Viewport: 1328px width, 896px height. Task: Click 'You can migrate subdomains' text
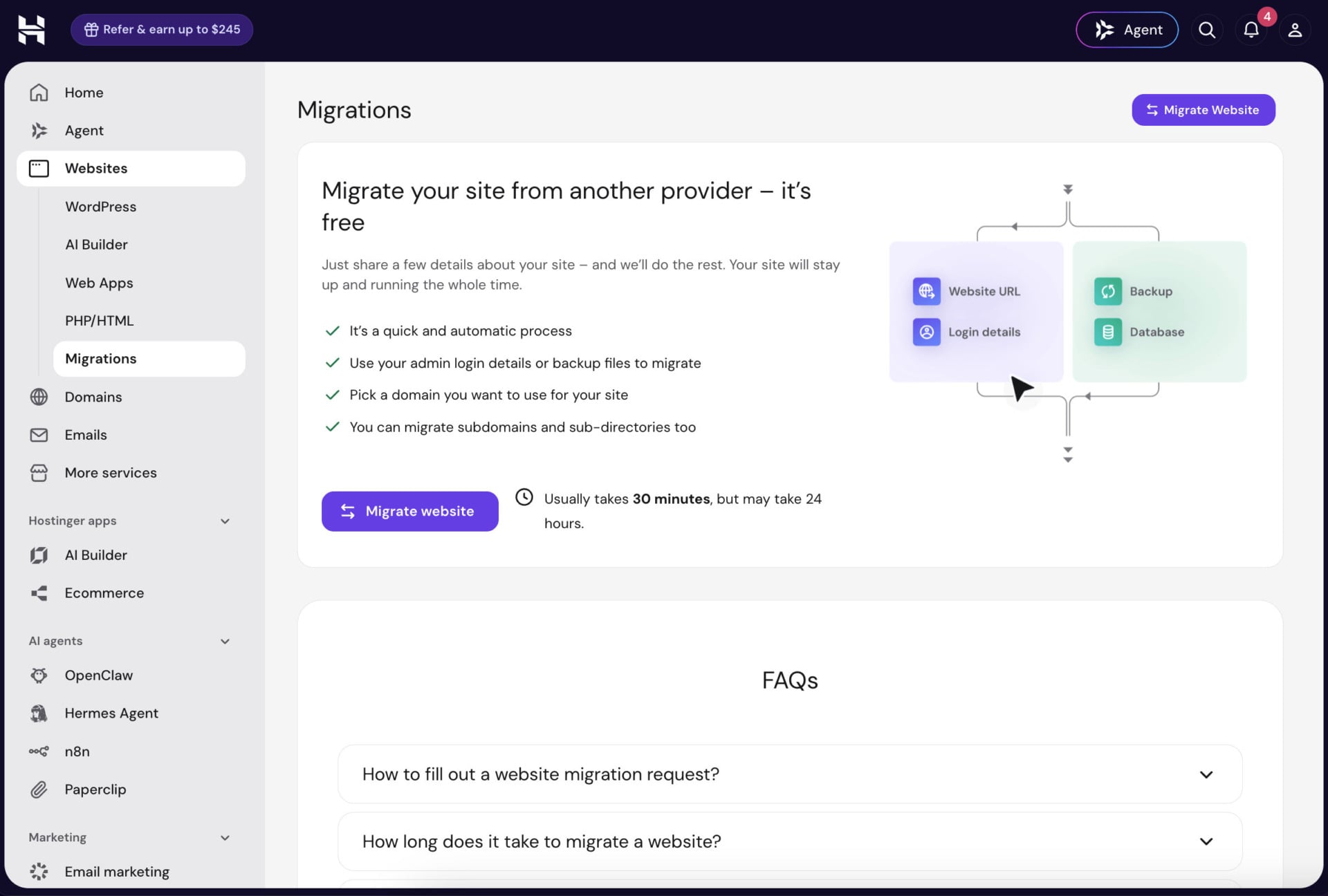click(x=522, y=427)
